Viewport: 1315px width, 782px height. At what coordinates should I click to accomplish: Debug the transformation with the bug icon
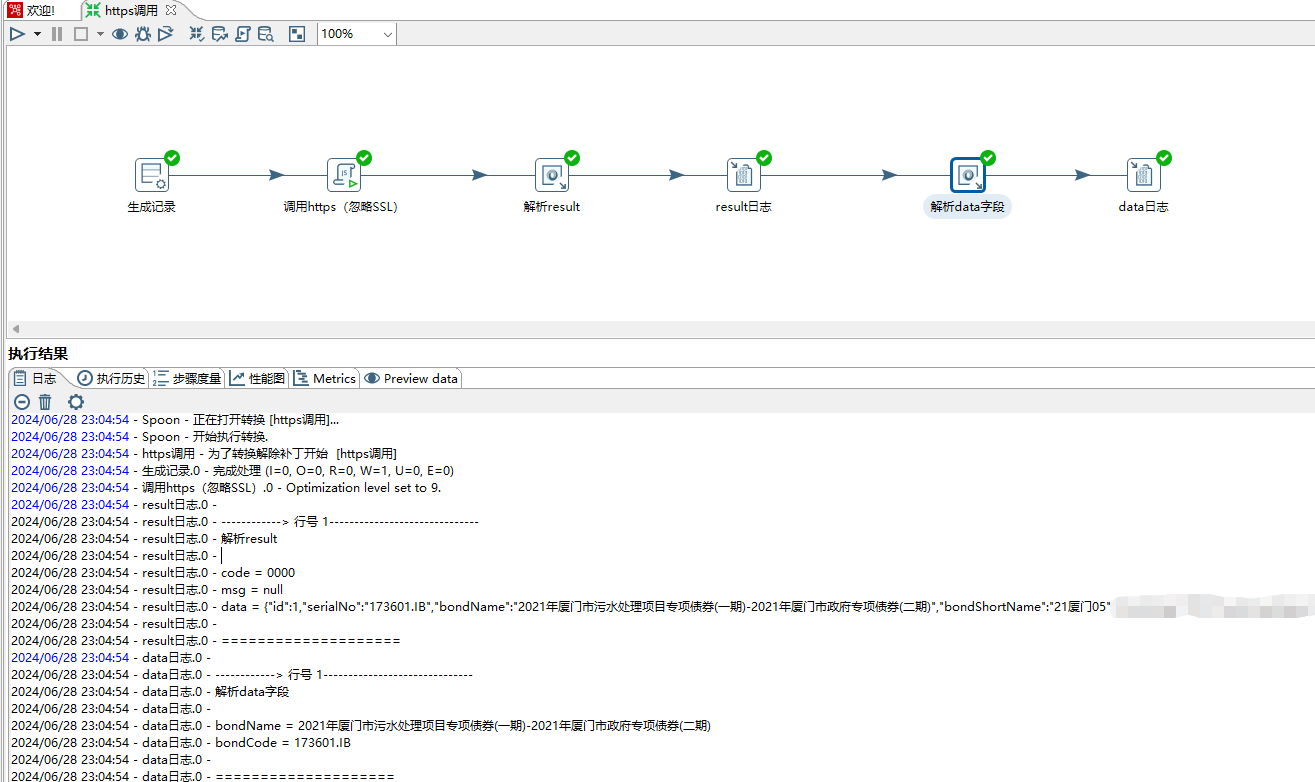tap(143, 33)
